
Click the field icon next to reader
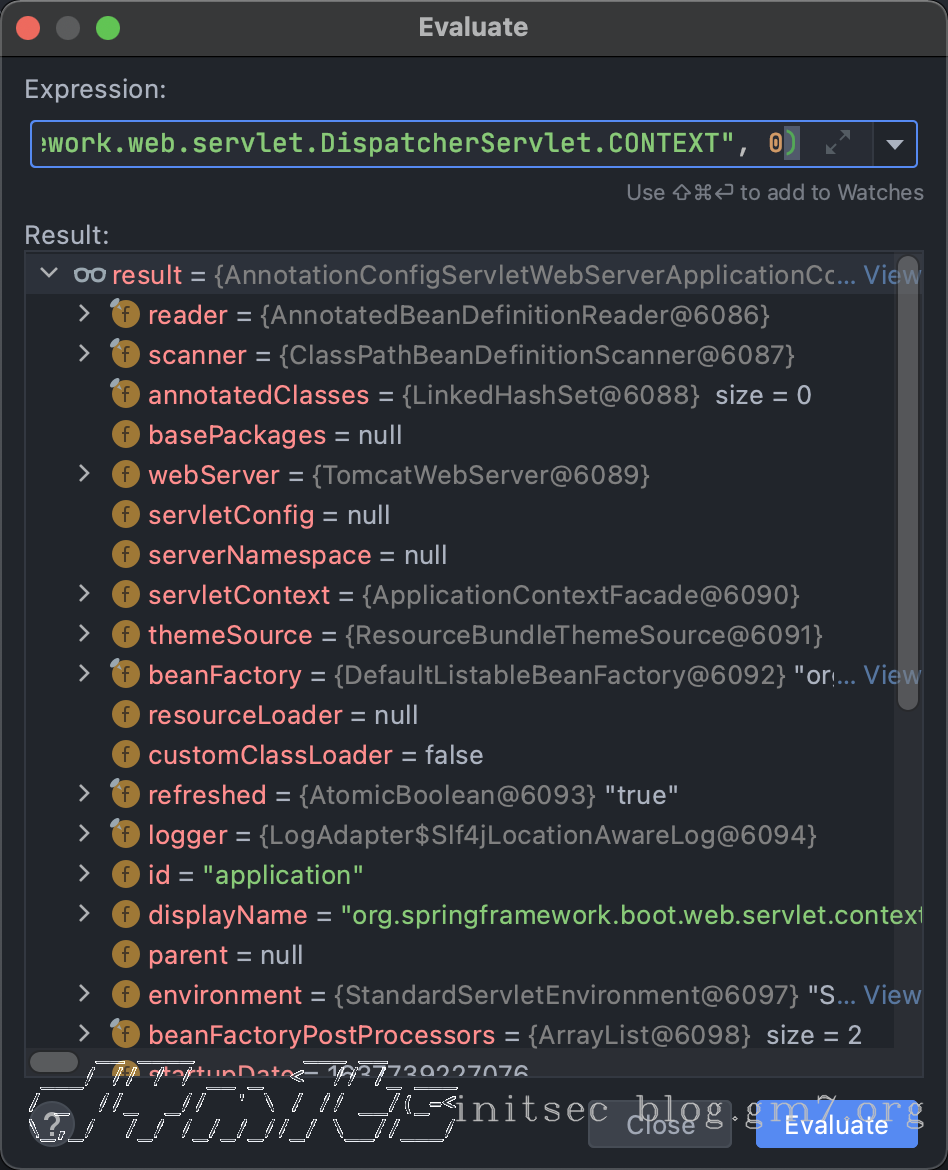pyautogui.click(x=125, y=315)
